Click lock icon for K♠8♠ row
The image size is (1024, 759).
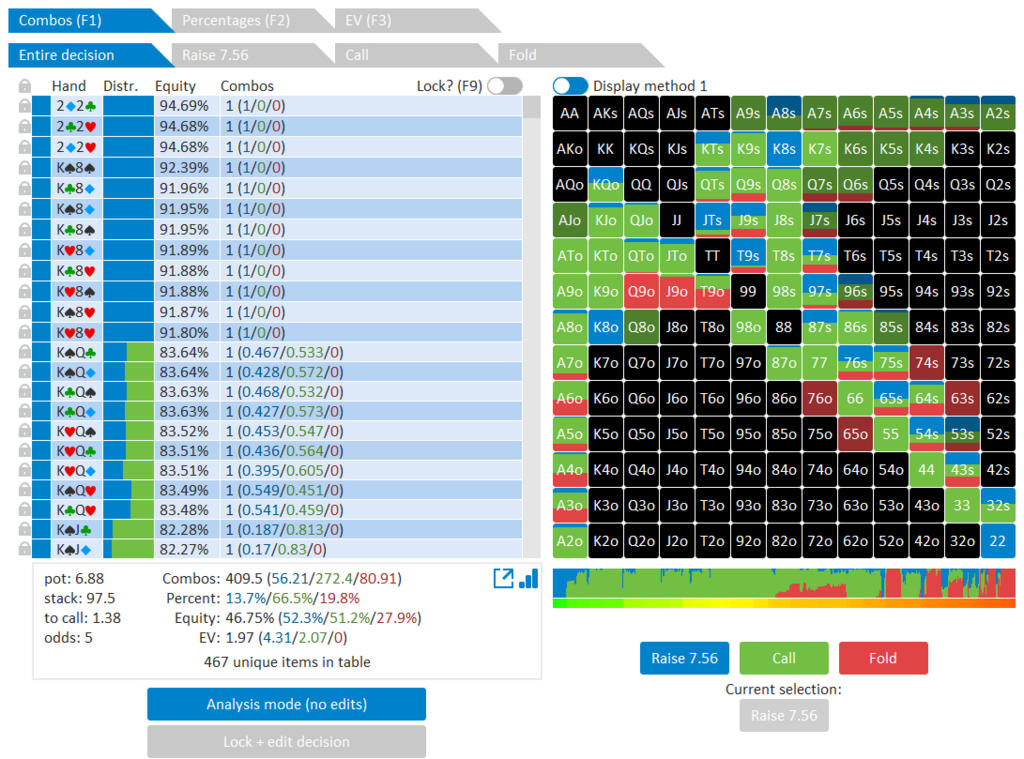[25, 168]
